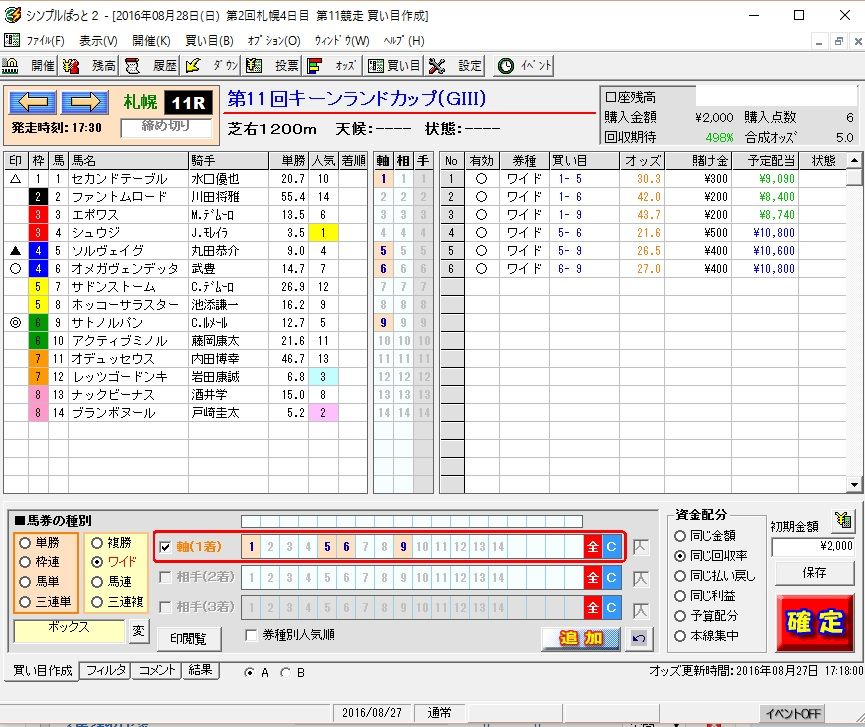865x727 pixels.
Task: Open the 設定 settings toolbar icon
Action: point(455,66)
